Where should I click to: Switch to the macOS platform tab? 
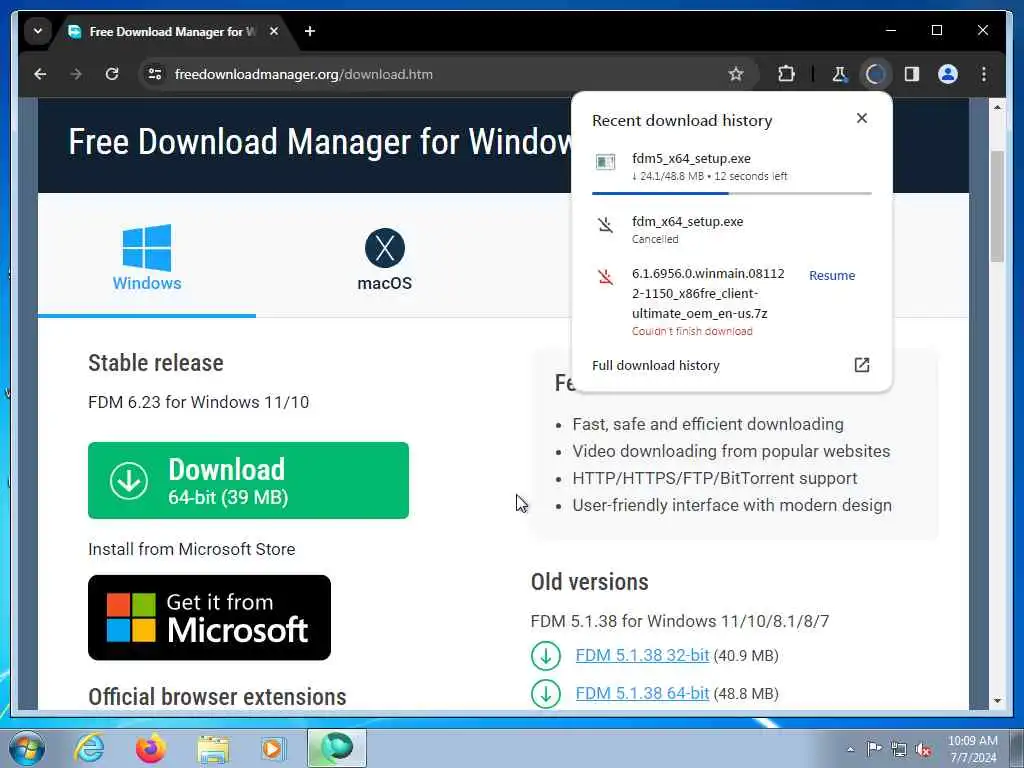[x=385, y=259]
